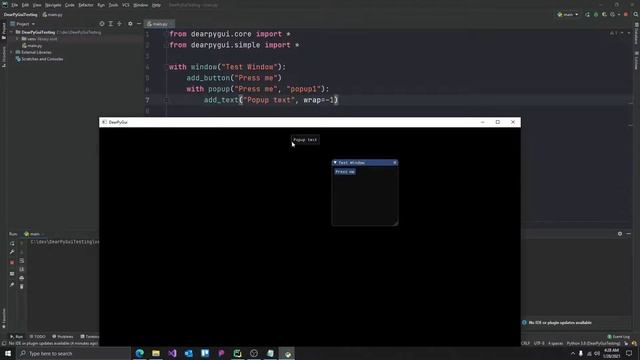Image resolution: width=640 pixels, height=360 pixels.
Task: Click the red Stop icon in the Run panel
Action: [x=12, y=262]
